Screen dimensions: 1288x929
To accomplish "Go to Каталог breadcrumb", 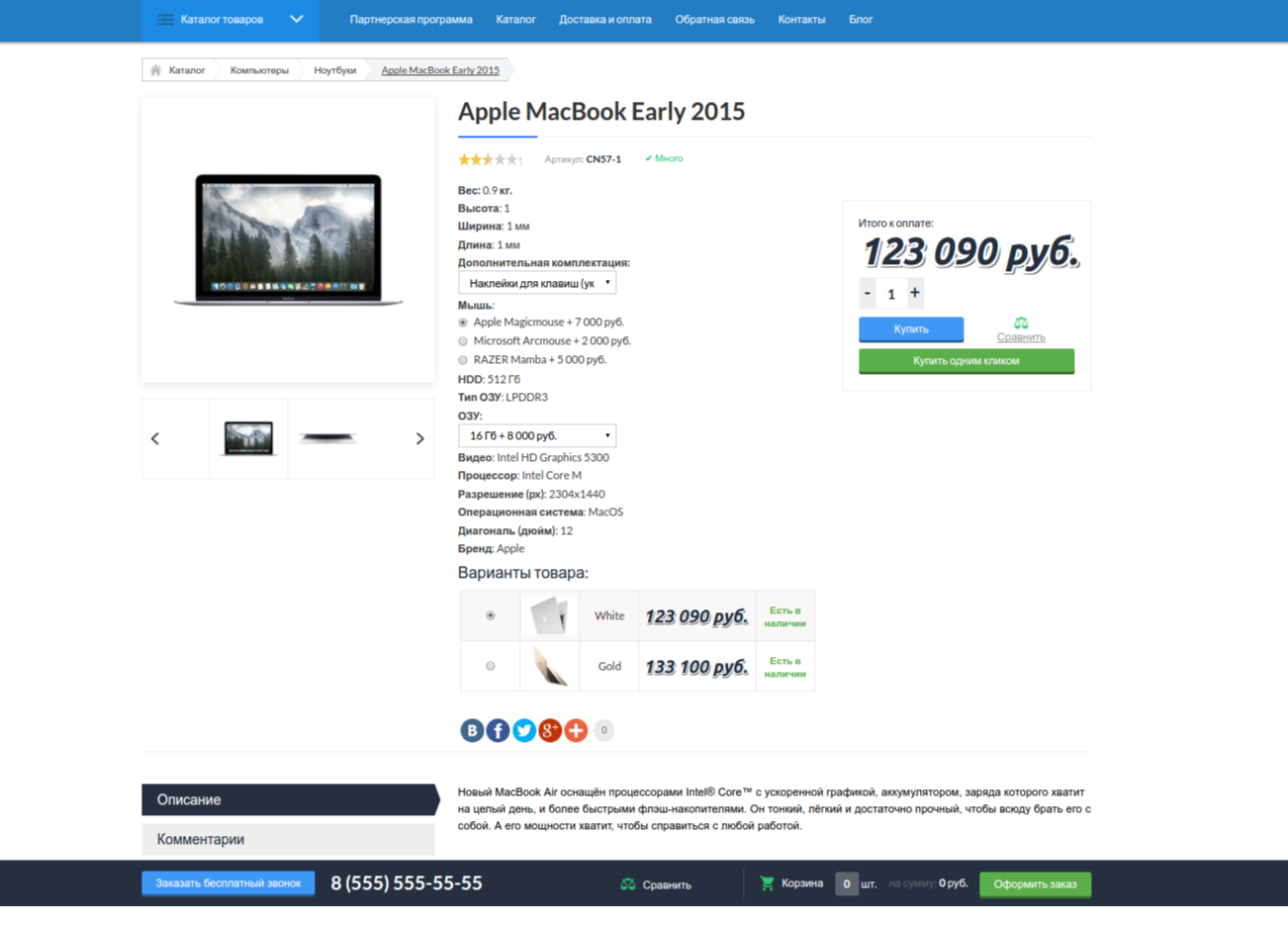I will coord(187,70).
